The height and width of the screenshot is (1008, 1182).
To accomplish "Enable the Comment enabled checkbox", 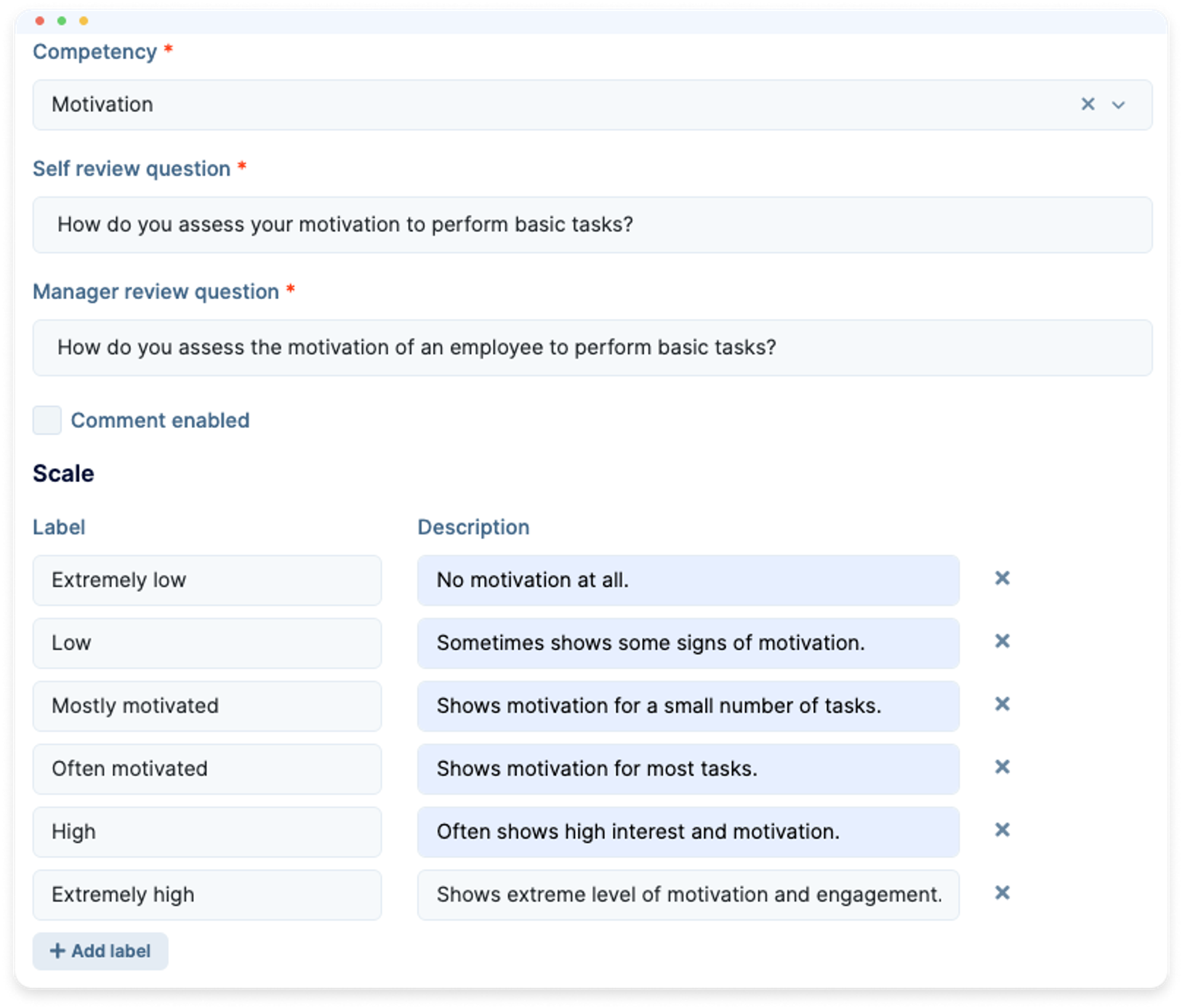I will click(x=47, y=420).
